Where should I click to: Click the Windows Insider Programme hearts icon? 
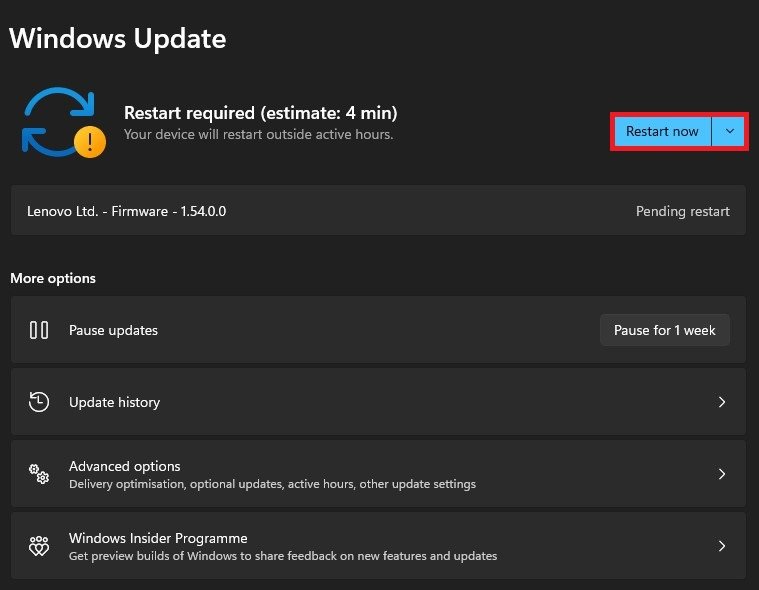point(39,546)
